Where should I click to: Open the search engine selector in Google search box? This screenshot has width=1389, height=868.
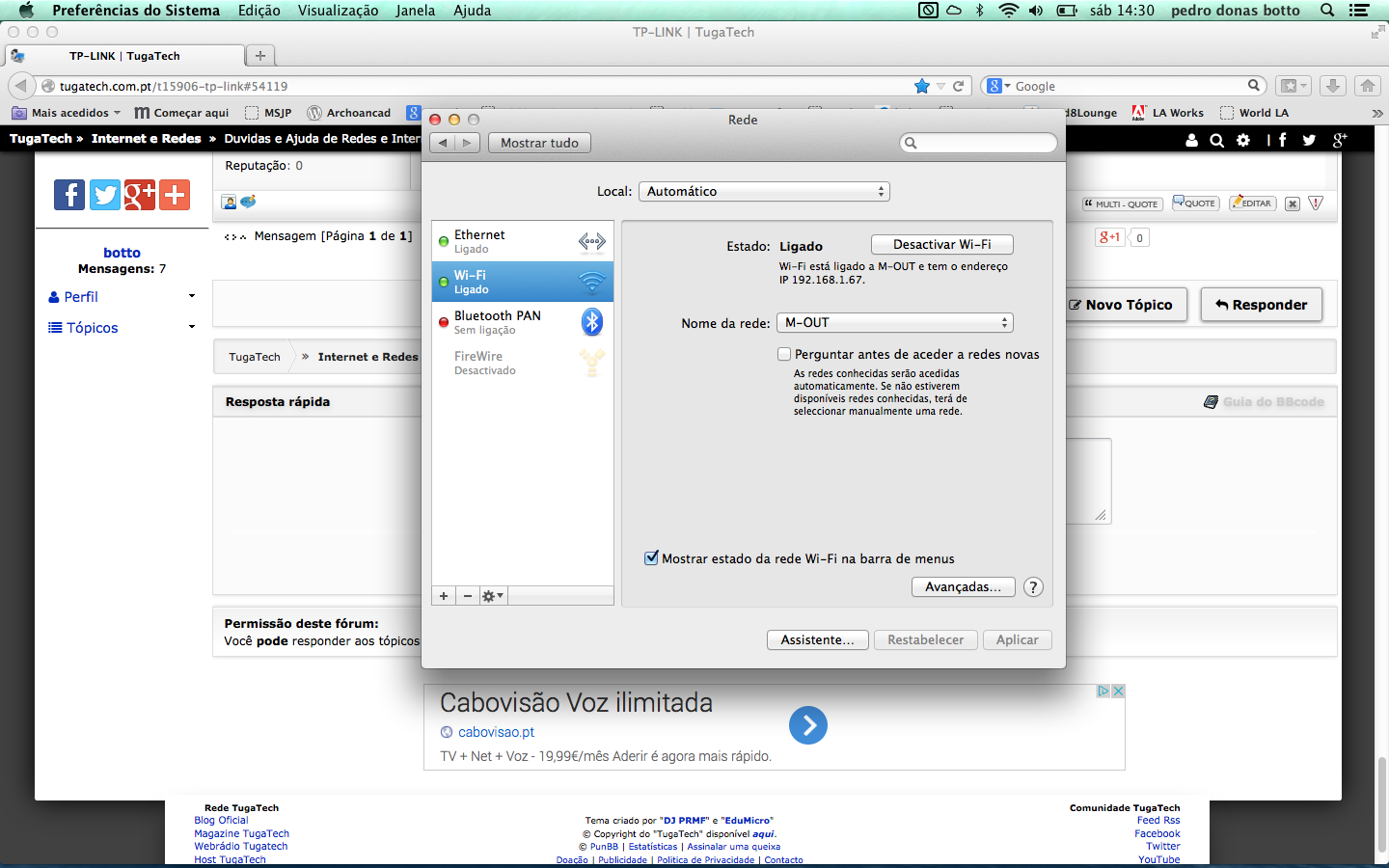[999, 86]
